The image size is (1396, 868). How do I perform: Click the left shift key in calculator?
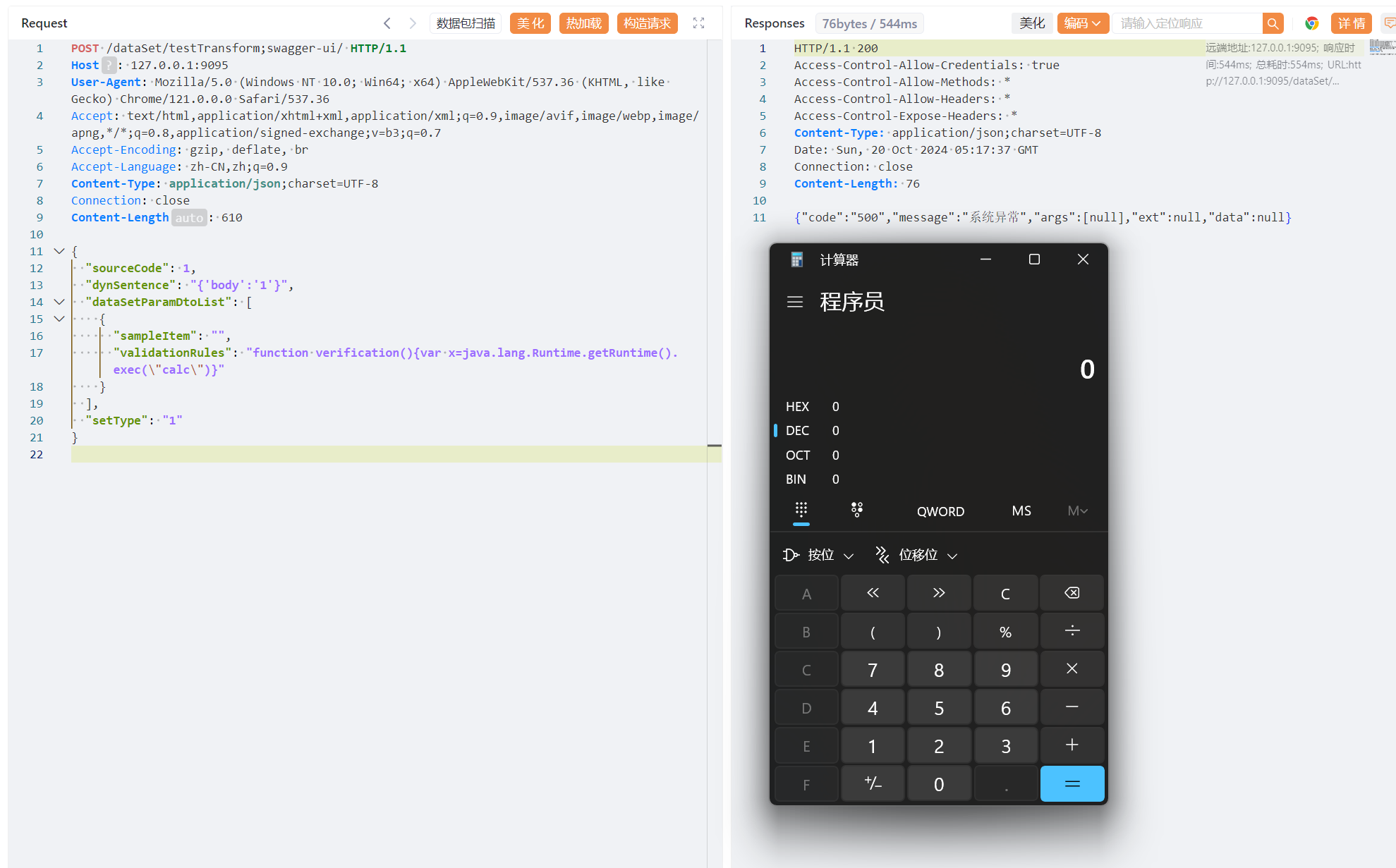[873, 593]
